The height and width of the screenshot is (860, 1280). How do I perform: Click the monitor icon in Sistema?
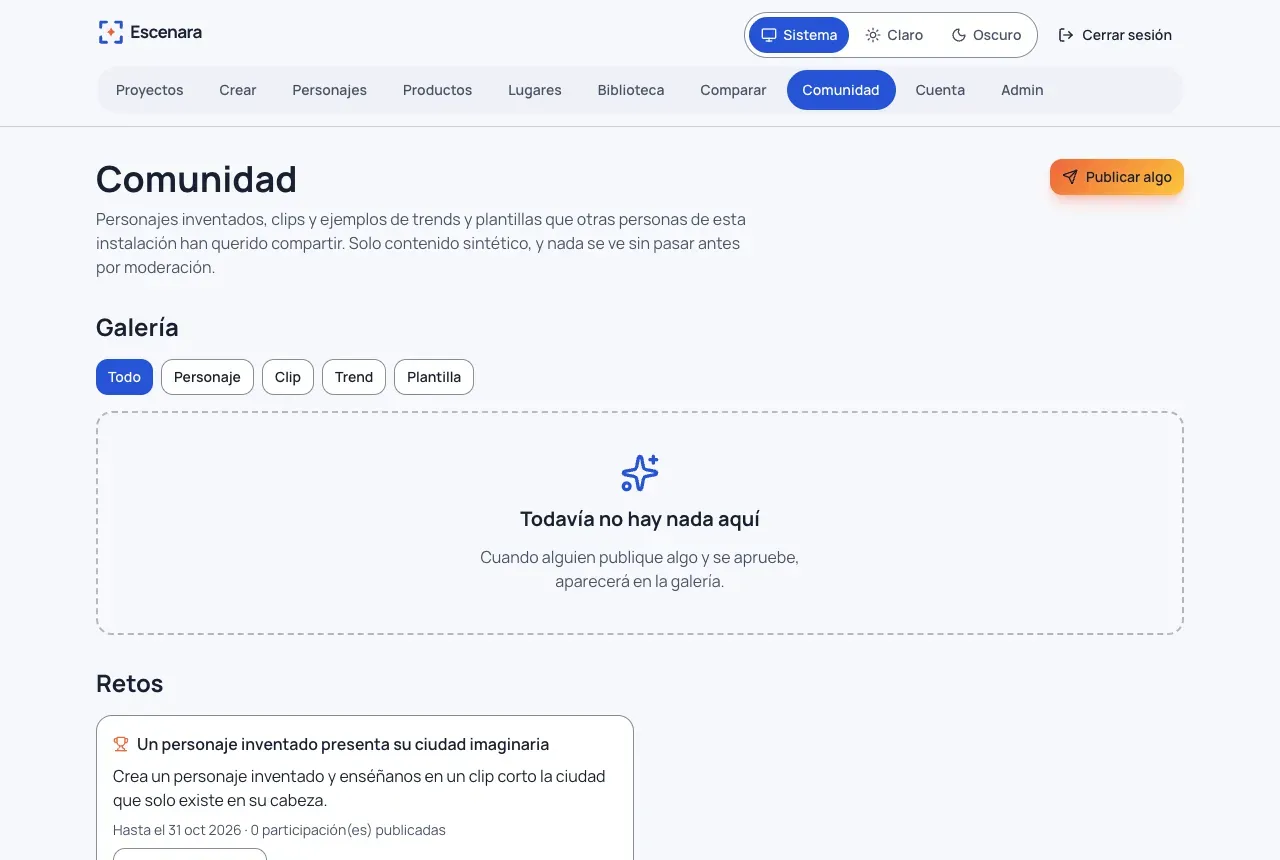click(769, 35)
